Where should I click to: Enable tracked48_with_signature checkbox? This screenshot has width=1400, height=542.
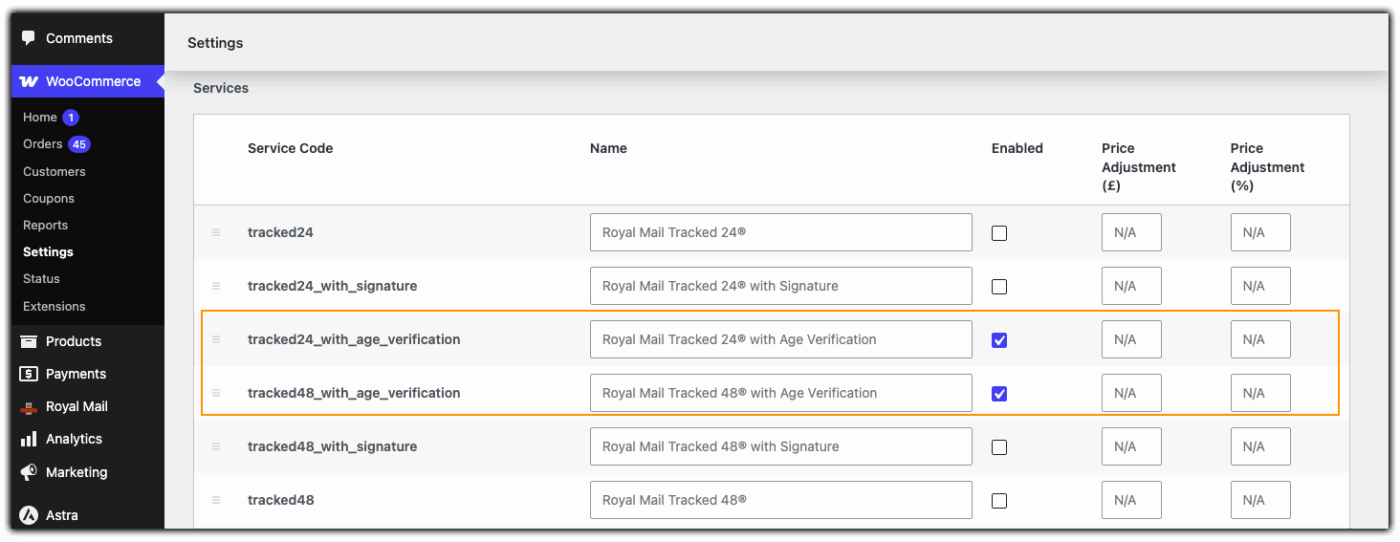coord(999,447)
